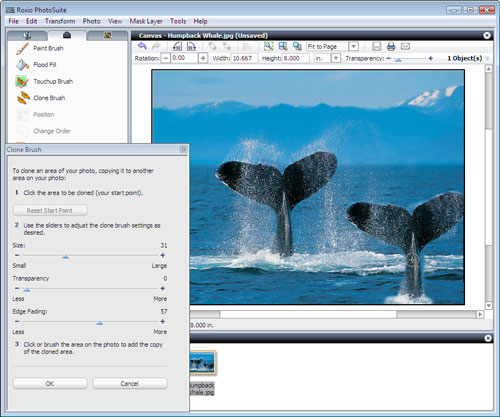Click the blue Undo arrow icon
The width and height of the screenshot is (500, 417).
point(142,46)
